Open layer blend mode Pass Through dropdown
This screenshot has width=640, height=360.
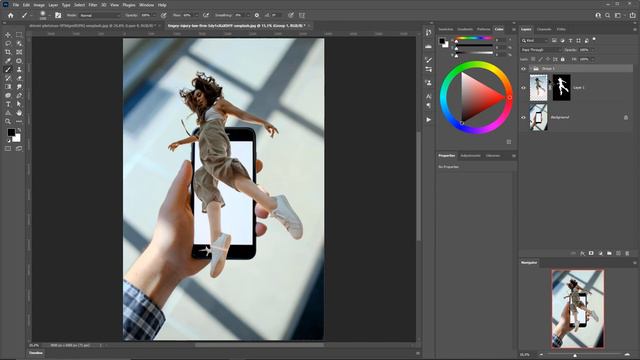pos(541,50)
